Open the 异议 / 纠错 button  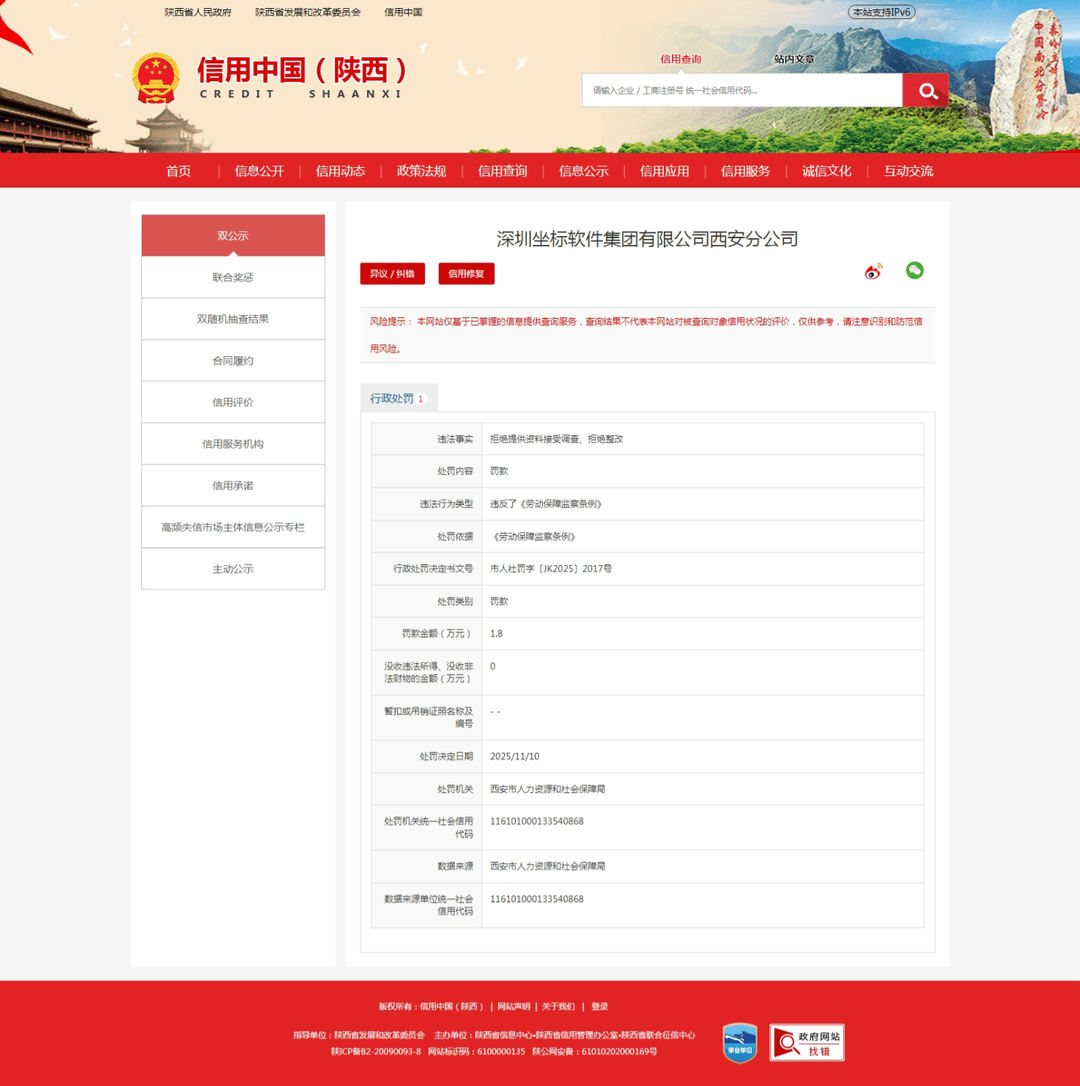coord(392,273)
